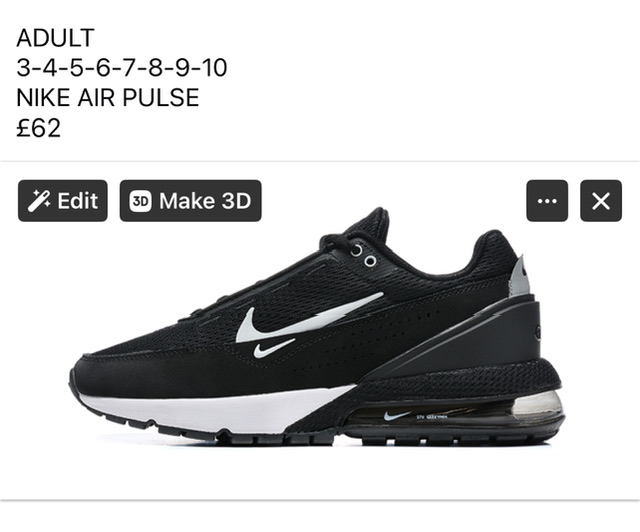
Task: Click the sizes line 3-4-5-6-7-8-9-10
Action: (x=122, y=67)
